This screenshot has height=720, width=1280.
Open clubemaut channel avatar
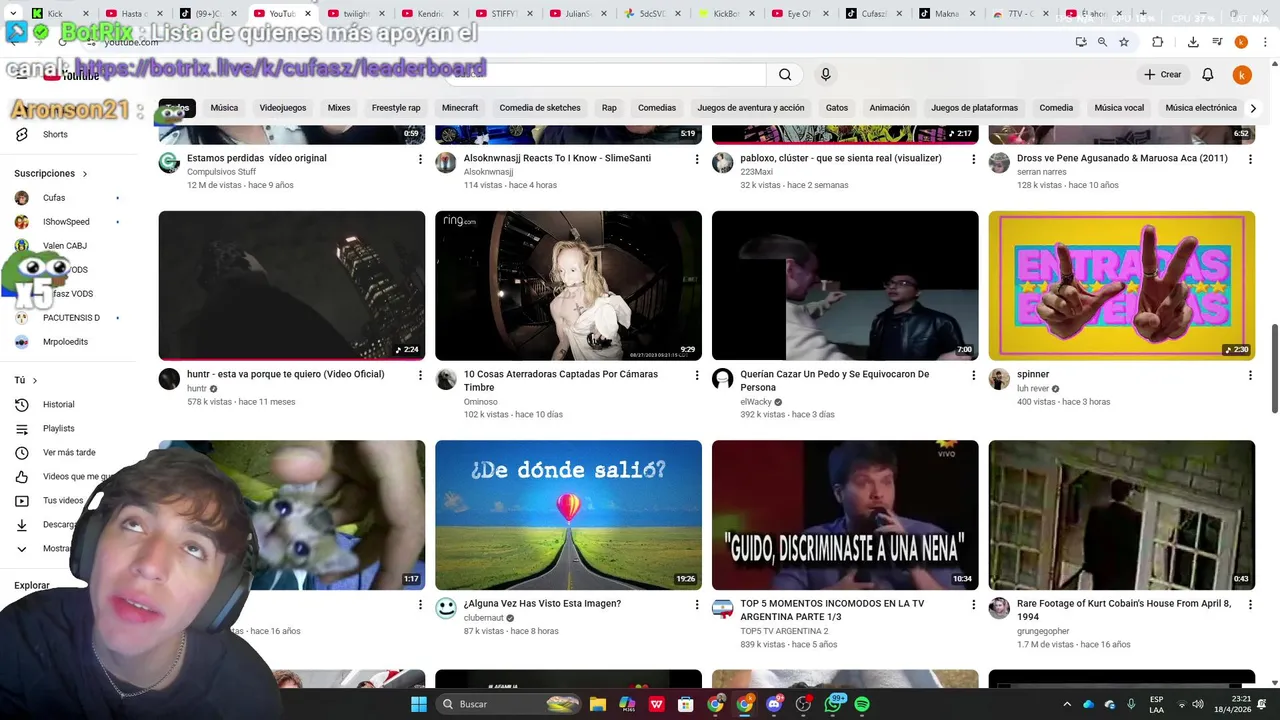446,608
